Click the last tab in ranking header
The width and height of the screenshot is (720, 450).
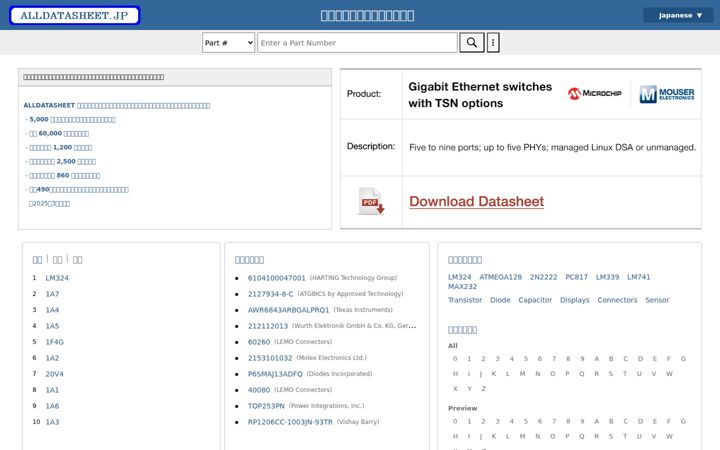point(78,260)
